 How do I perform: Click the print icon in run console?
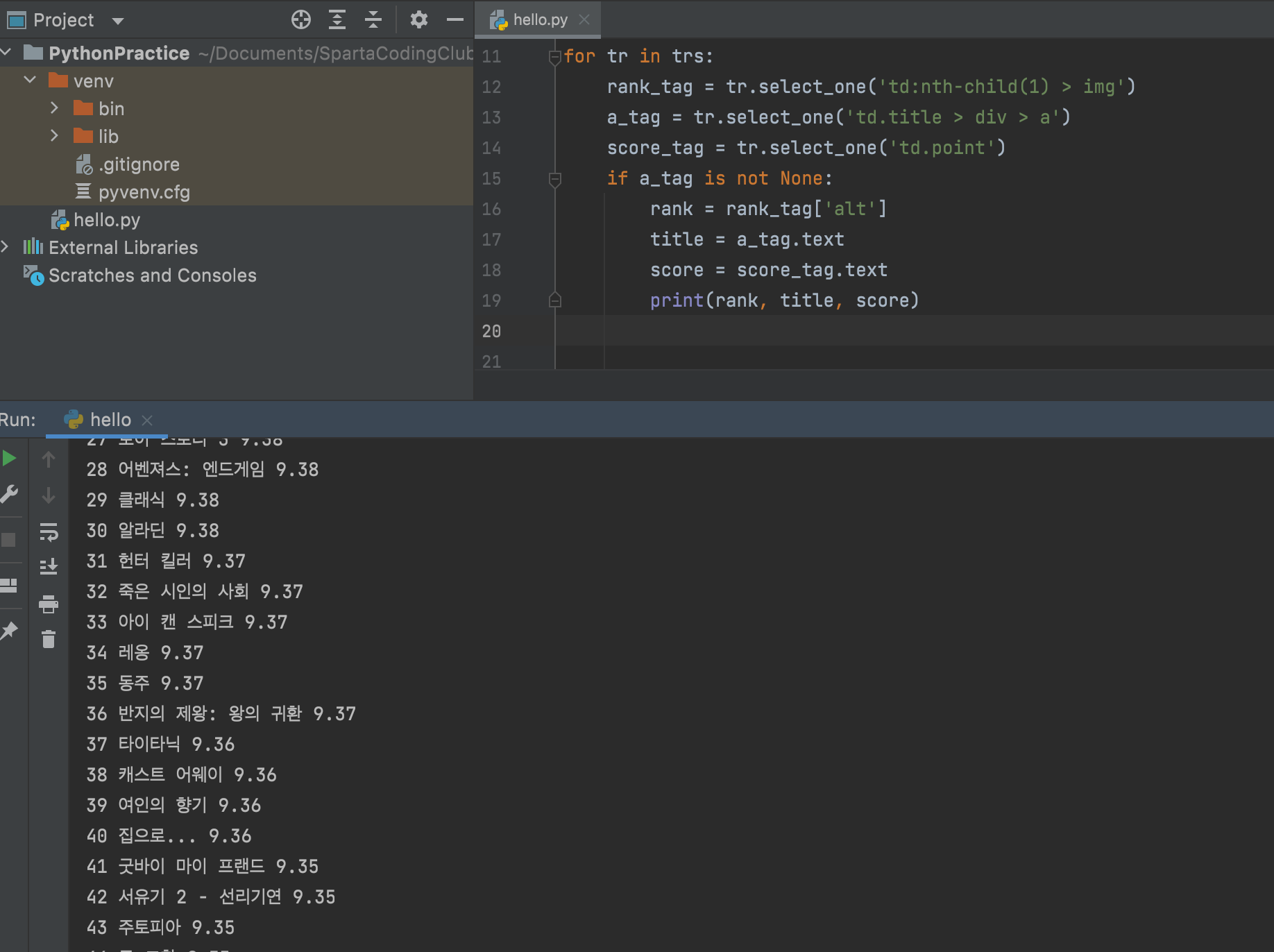[x=49, y=604]
